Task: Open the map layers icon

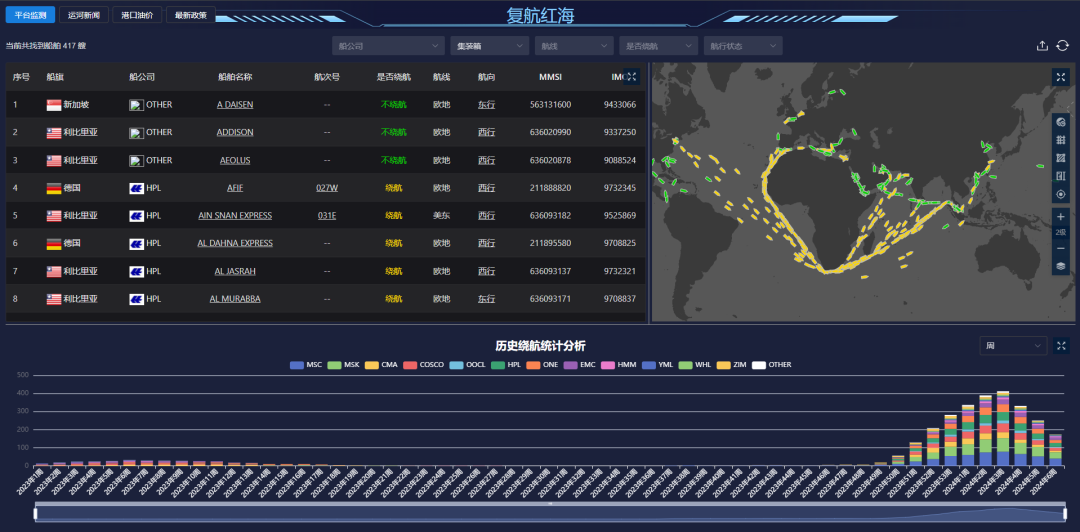Action: 1061,267
